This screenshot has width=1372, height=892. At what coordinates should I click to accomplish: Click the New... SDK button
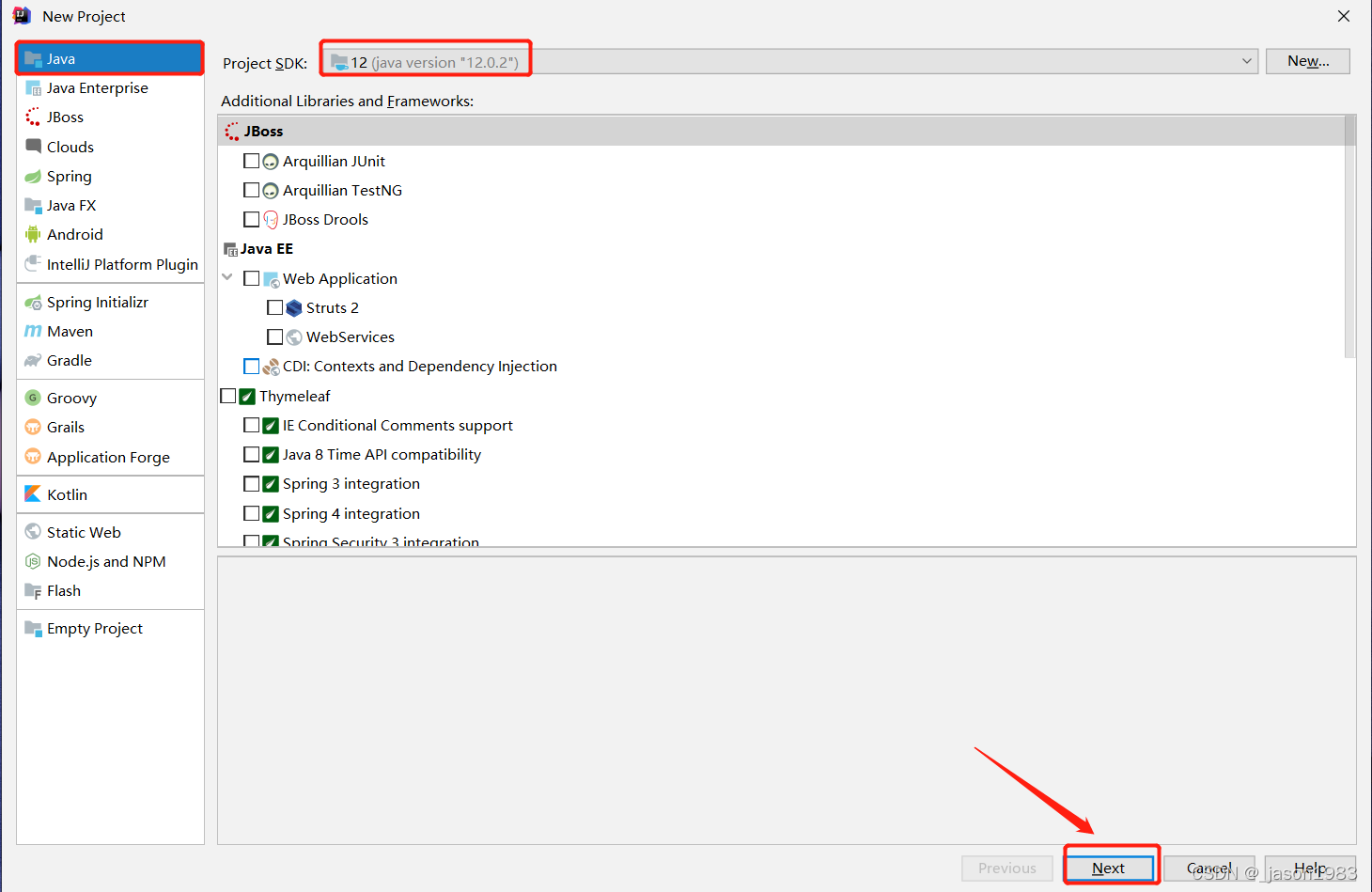point(1308,61)
